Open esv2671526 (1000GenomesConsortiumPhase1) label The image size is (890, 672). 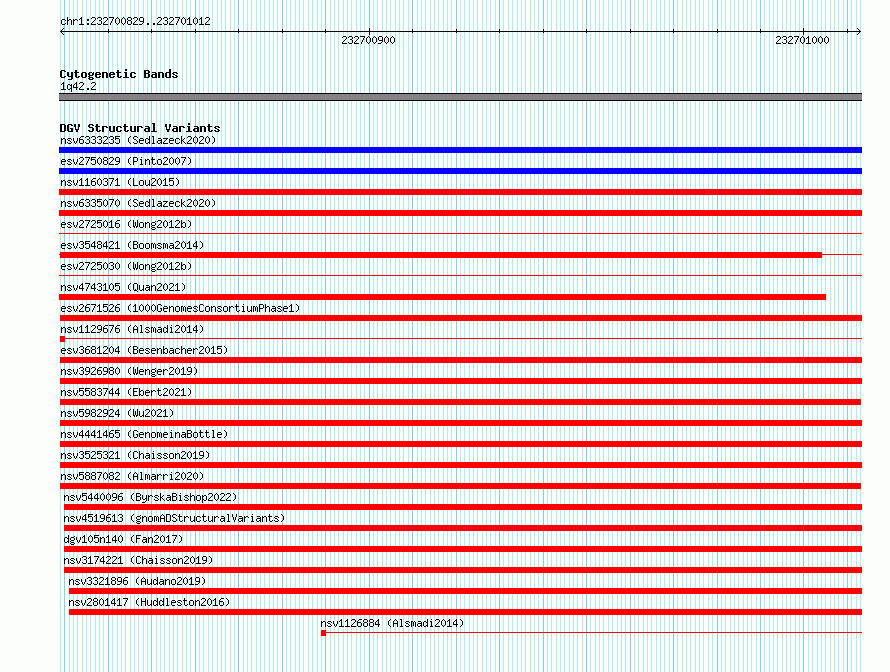[x=180, y=308]
